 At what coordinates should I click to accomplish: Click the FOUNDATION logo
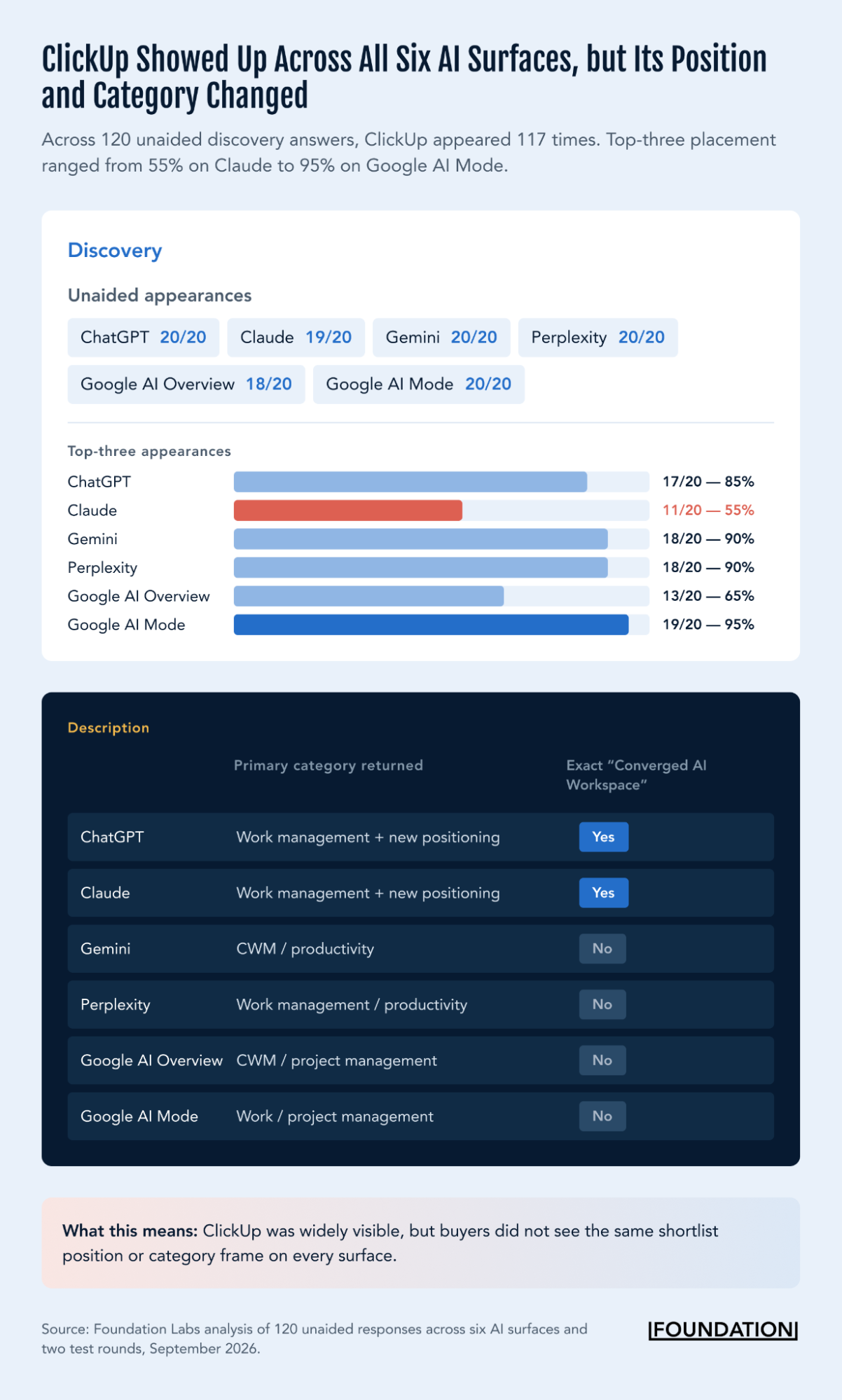[723, 1330]
